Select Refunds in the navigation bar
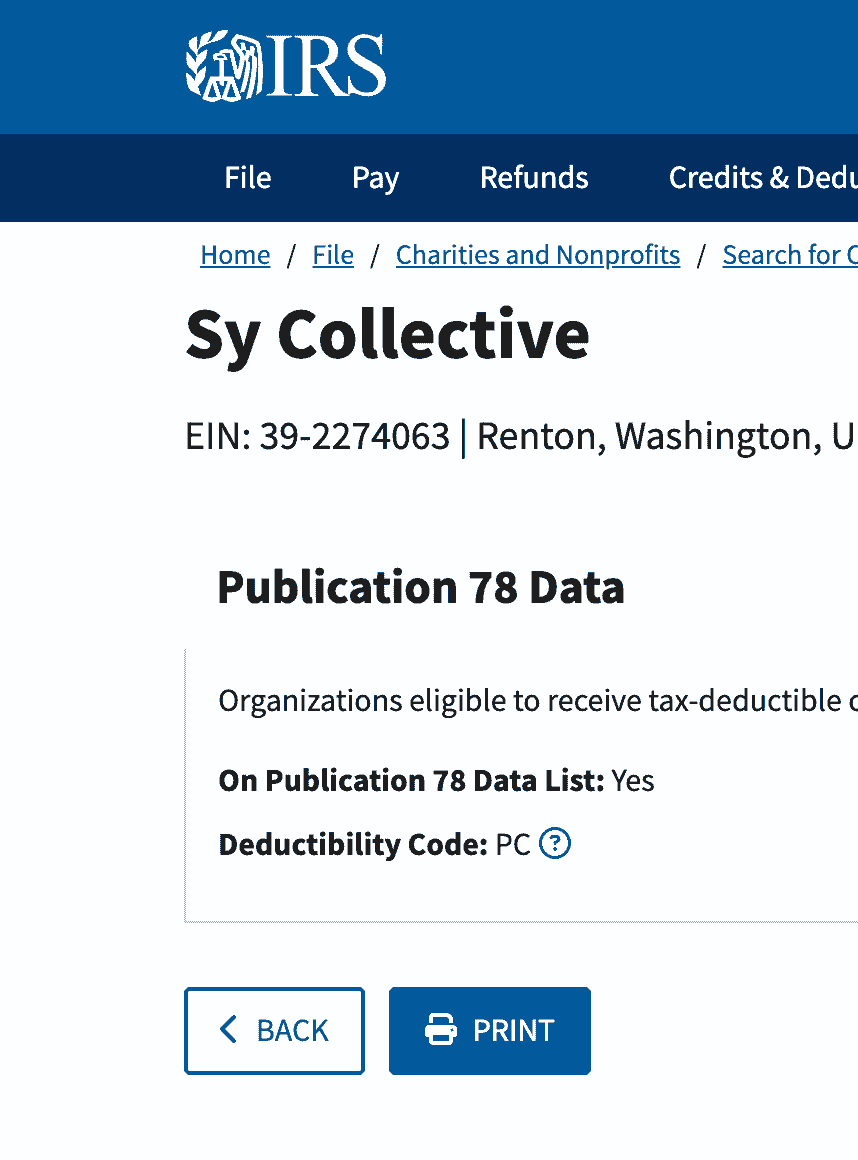858x1160 pixels. (534, 178)
